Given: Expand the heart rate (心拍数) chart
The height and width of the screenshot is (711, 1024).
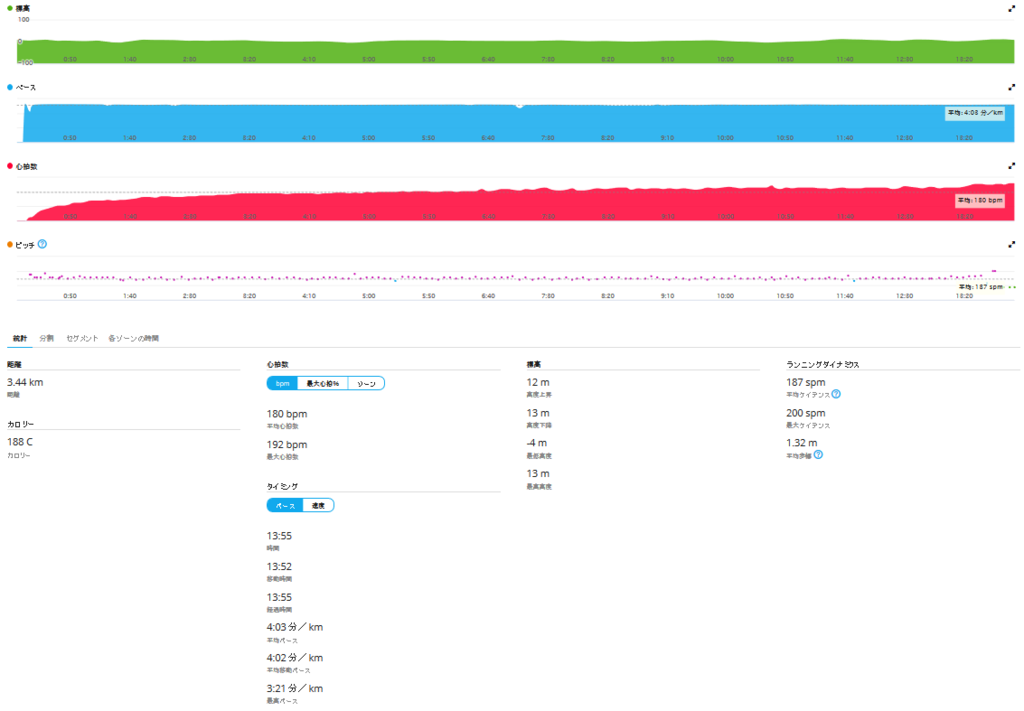Looking at the screenshot, I should tap(1012, 166).
